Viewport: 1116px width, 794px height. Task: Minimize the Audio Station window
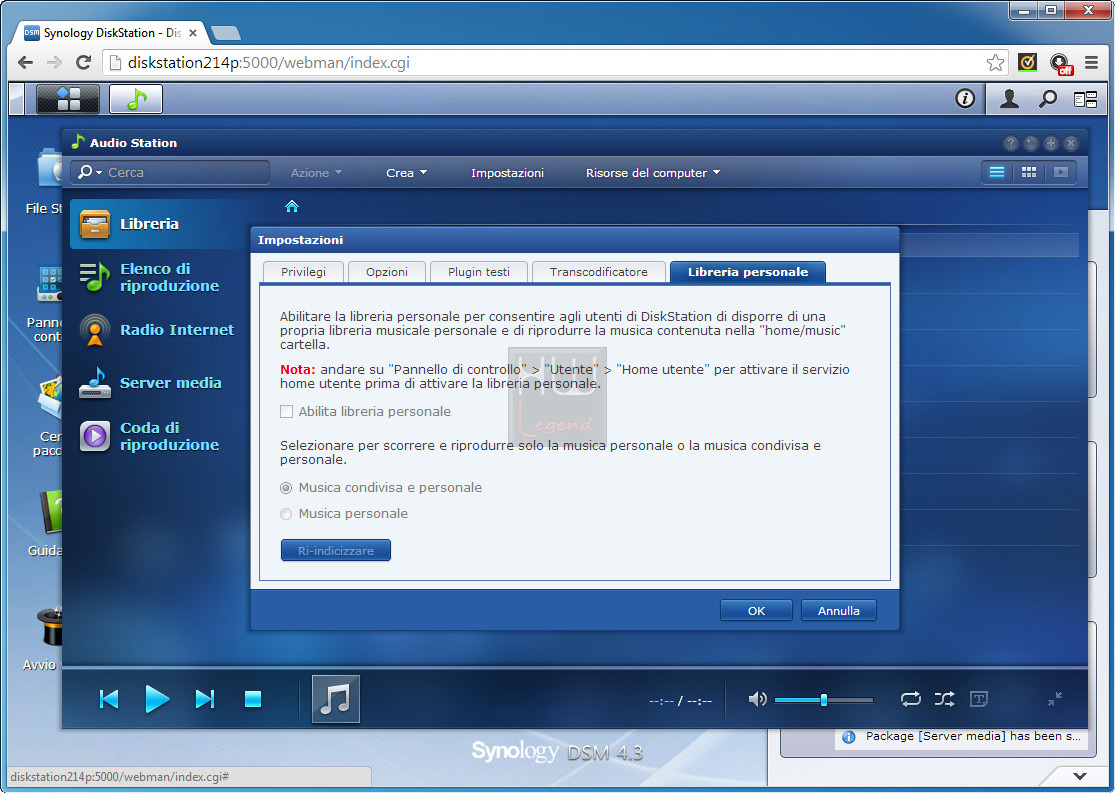[1031, 143]
